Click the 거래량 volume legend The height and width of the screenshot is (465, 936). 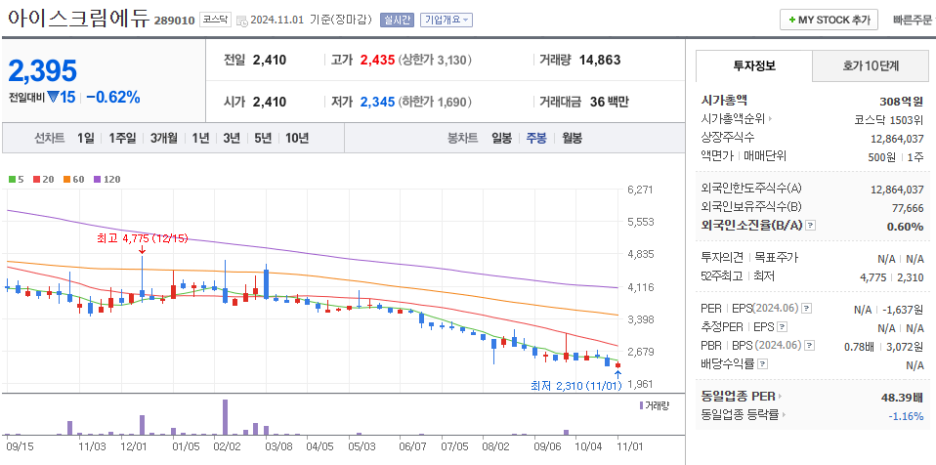[x=654, y=406]
